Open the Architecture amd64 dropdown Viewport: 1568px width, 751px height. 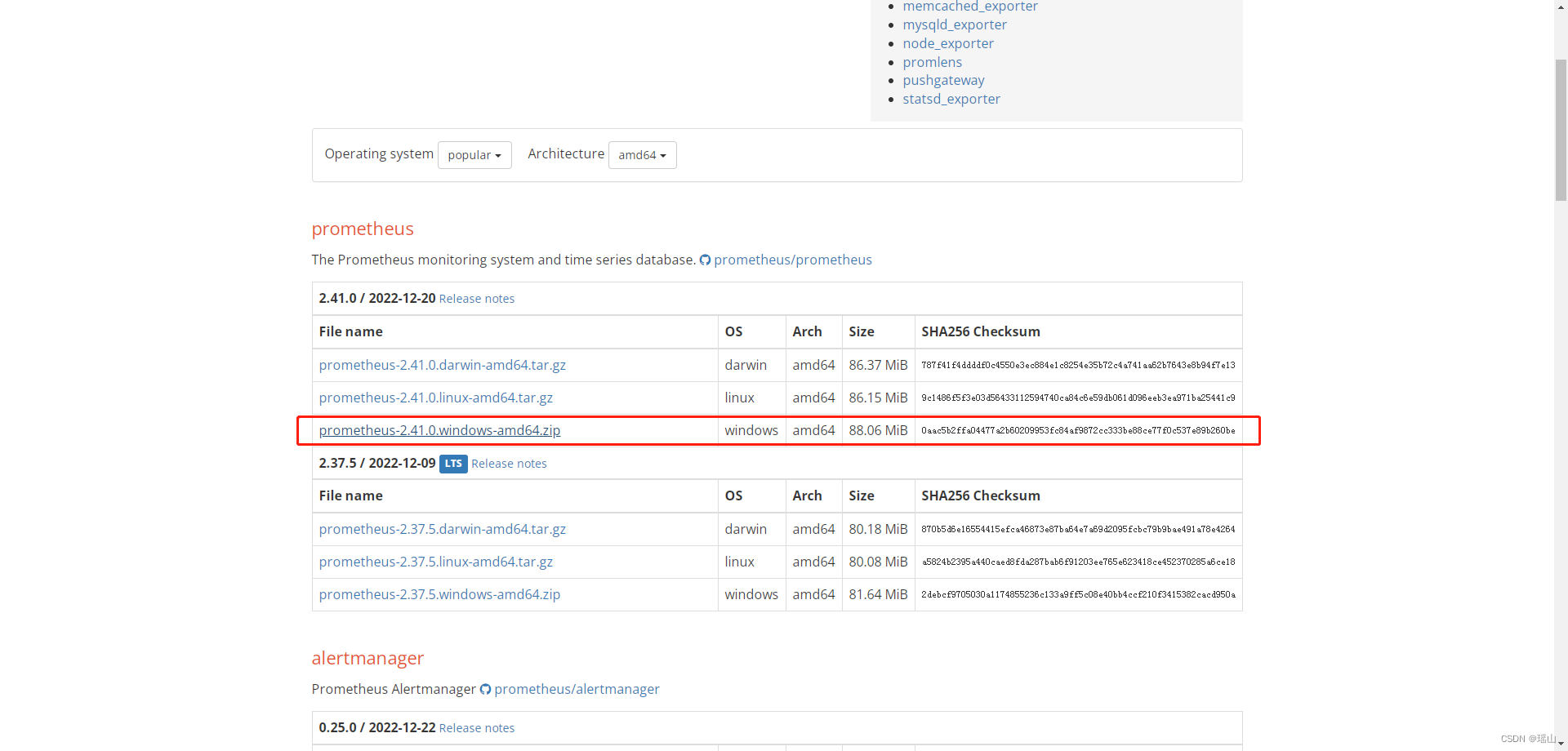642,155
